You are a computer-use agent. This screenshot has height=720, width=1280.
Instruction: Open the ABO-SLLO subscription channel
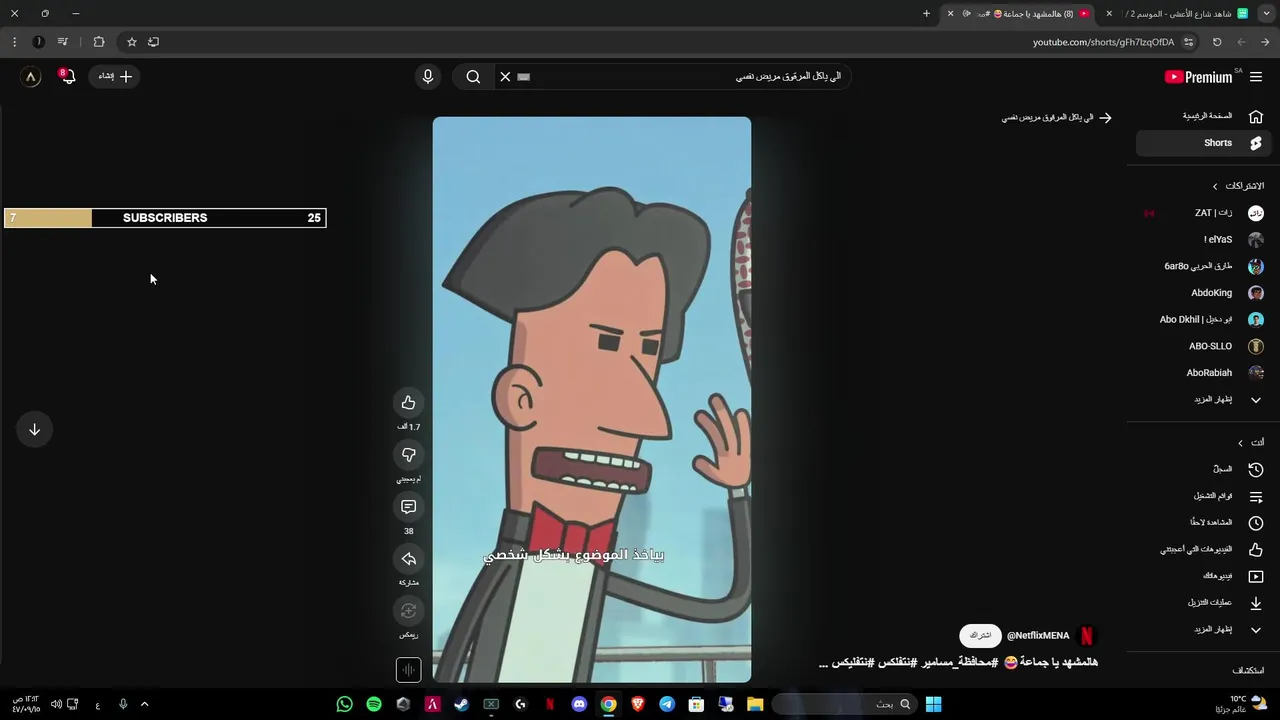click(x=1204, y=346)
